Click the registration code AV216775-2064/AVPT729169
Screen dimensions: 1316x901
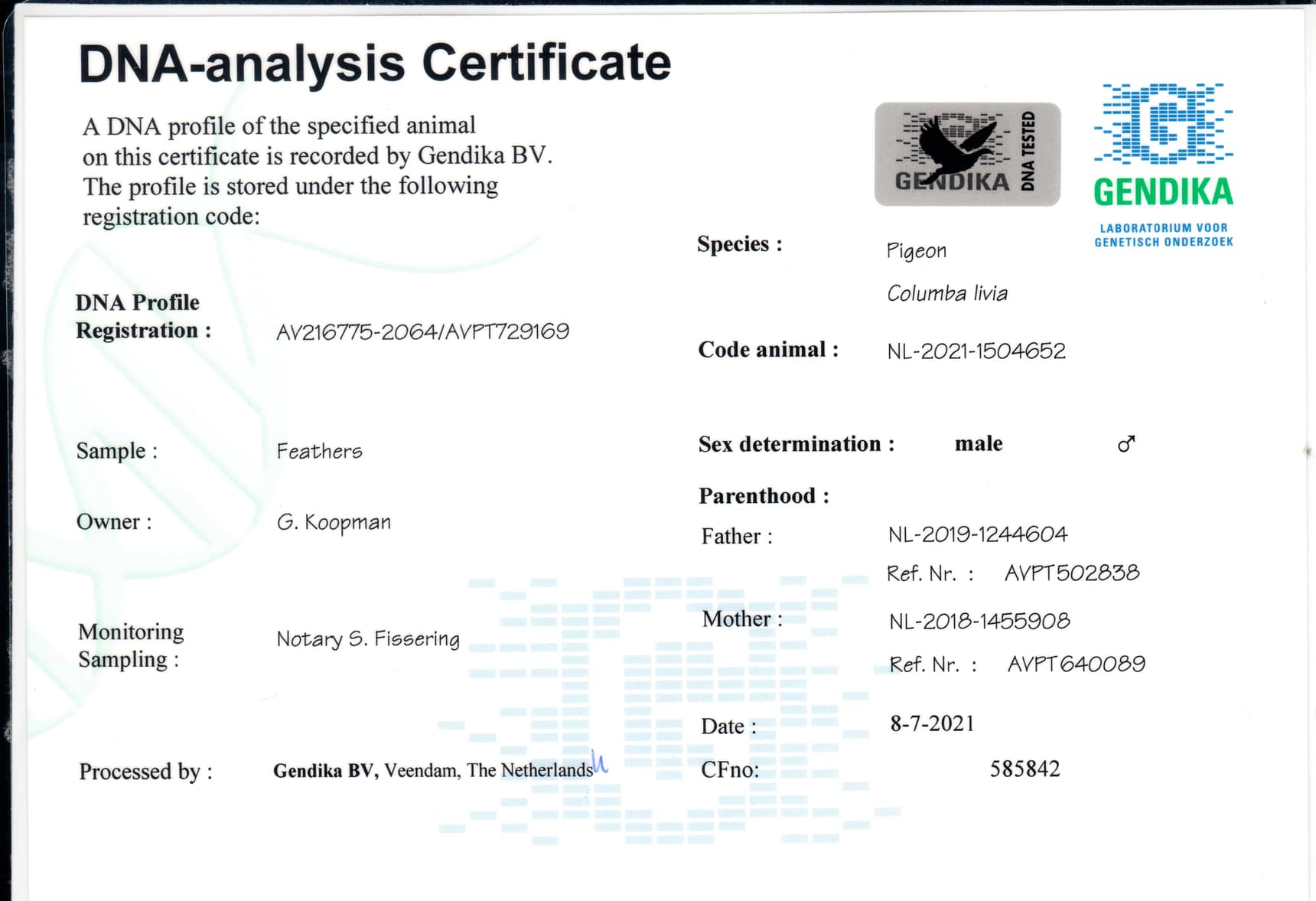click(x=422, y=331)
